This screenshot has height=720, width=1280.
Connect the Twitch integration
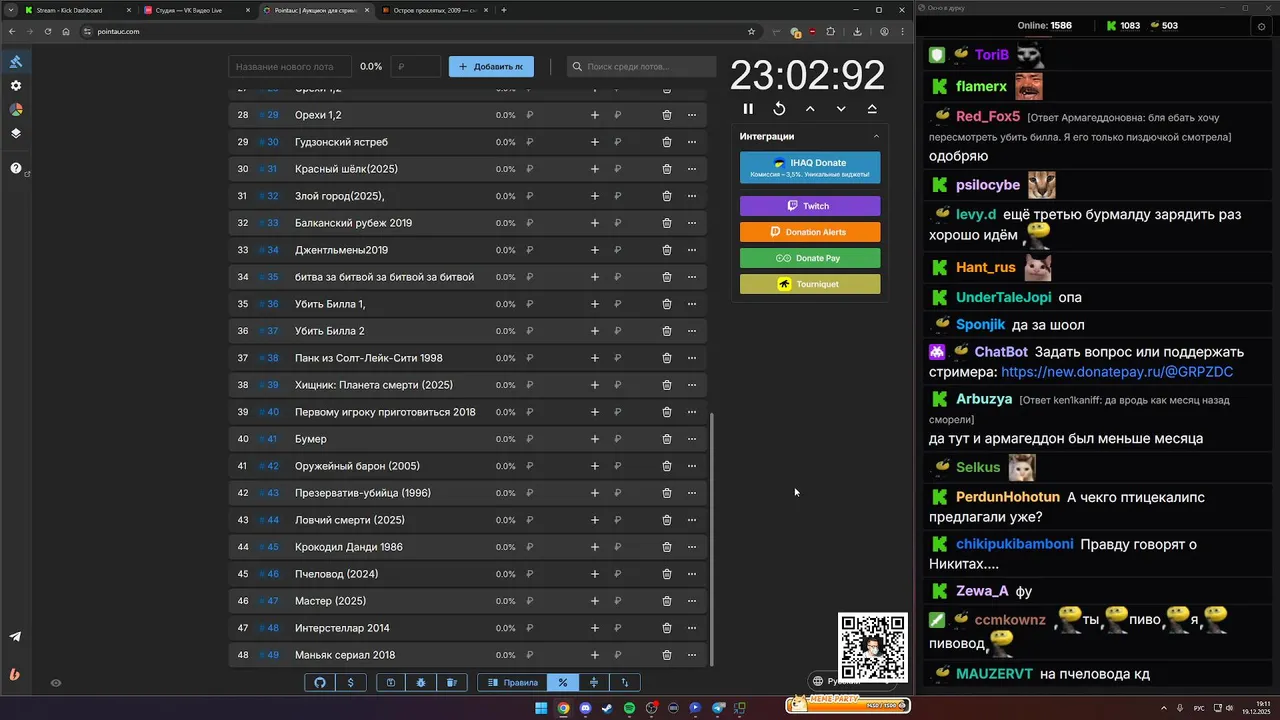coord(810,206)
